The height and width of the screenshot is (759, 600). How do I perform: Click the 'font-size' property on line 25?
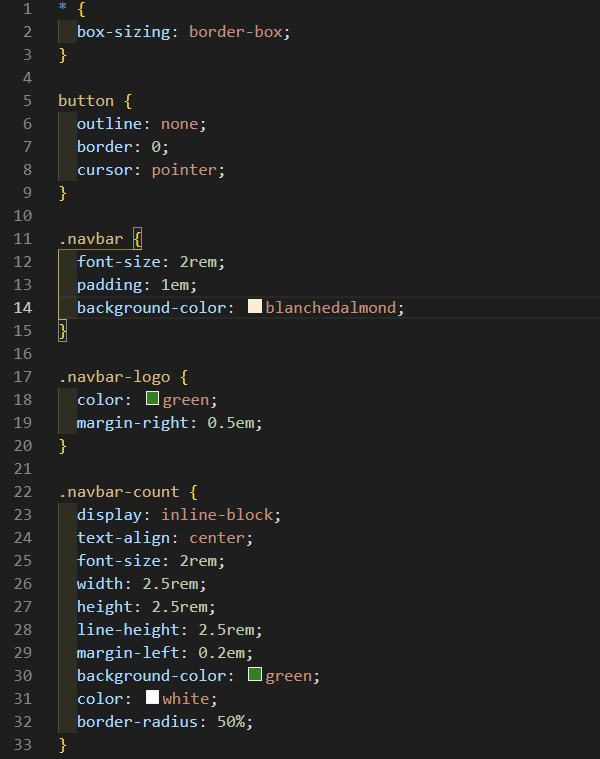tap(119, 561)
